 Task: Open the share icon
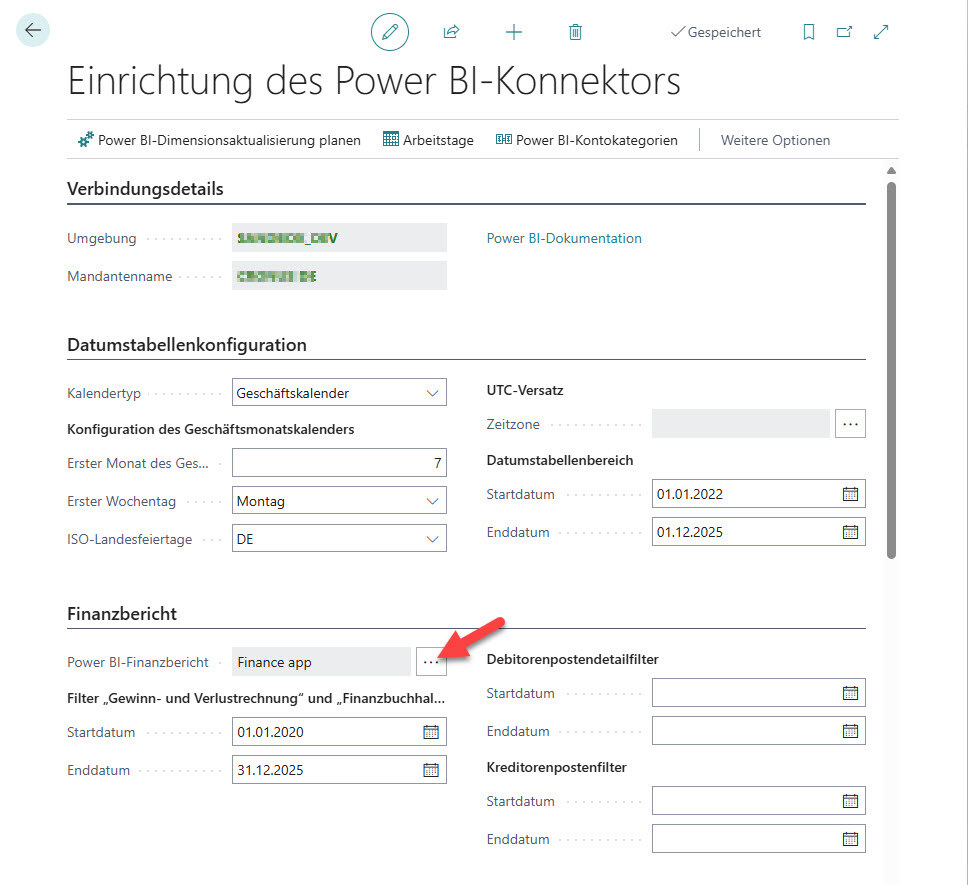pos(451,32)
